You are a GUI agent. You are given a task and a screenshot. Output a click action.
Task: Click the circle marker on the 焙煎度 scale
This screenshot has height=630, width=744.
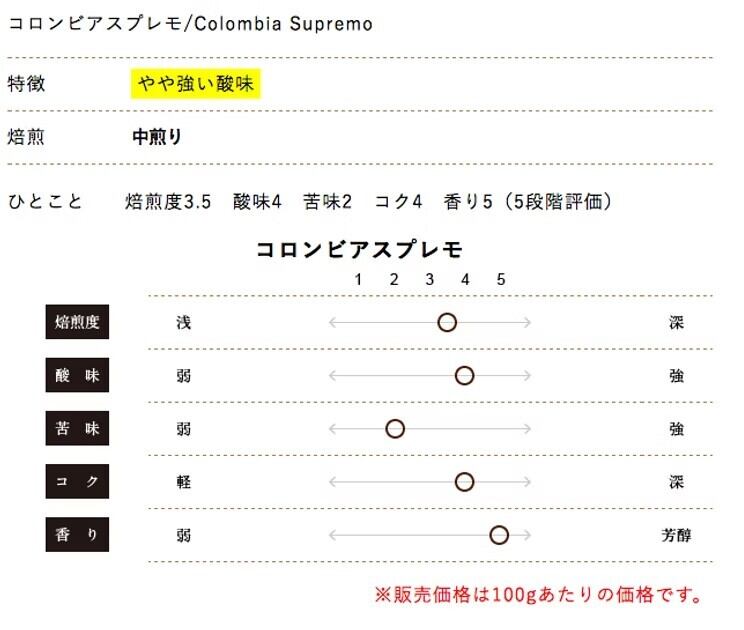tap(447, 322)
